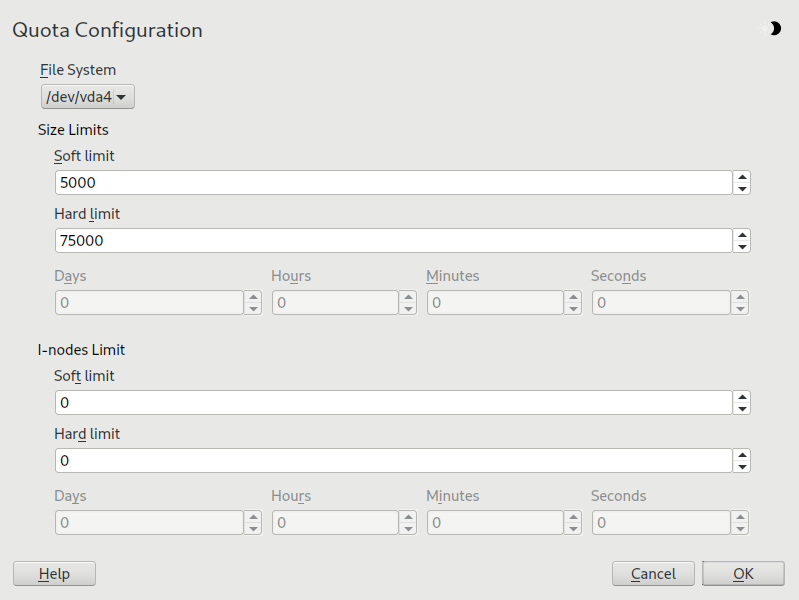799x600 pixels.
Task: Increase I-nodes hard limit with up arrow
Action: pyautogui.click(x=742, y=455)
